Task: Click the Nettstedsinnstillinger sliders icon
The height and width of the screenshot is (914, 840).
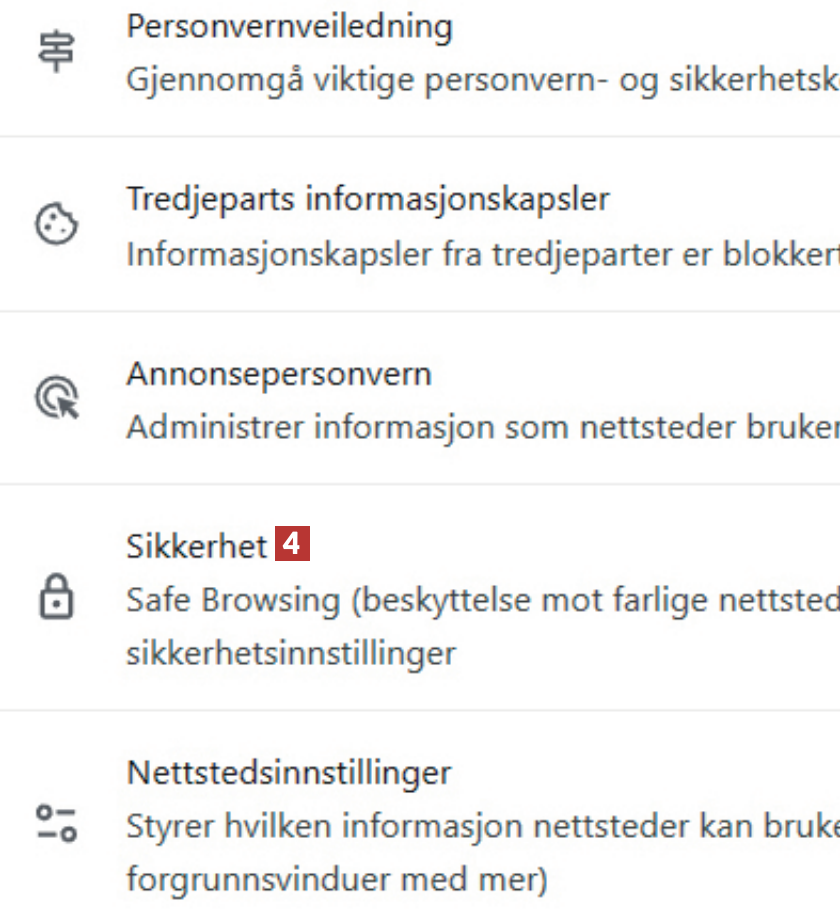Action: pyautogui.click(x=57, y=823)
